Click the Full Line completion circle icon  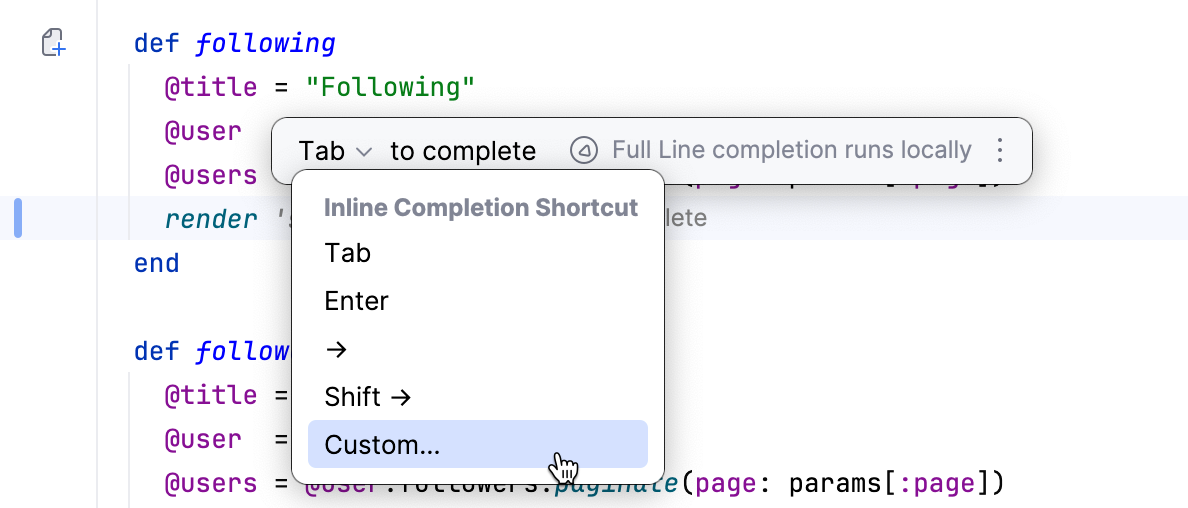click(x=583, y=151)
